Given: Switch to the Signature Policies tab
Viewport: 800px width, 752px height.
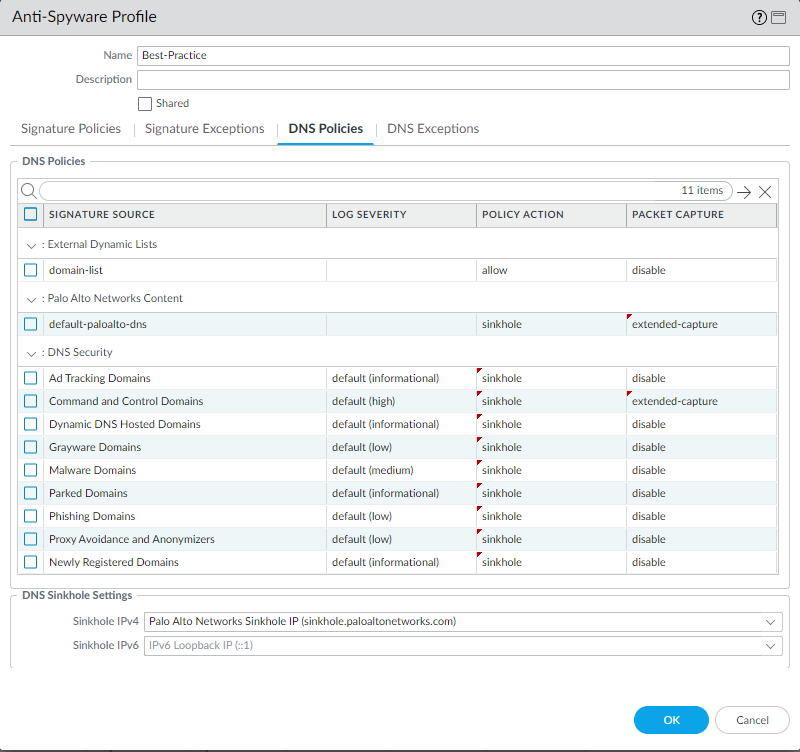Looking at the screenshot, I should [71, 129].
